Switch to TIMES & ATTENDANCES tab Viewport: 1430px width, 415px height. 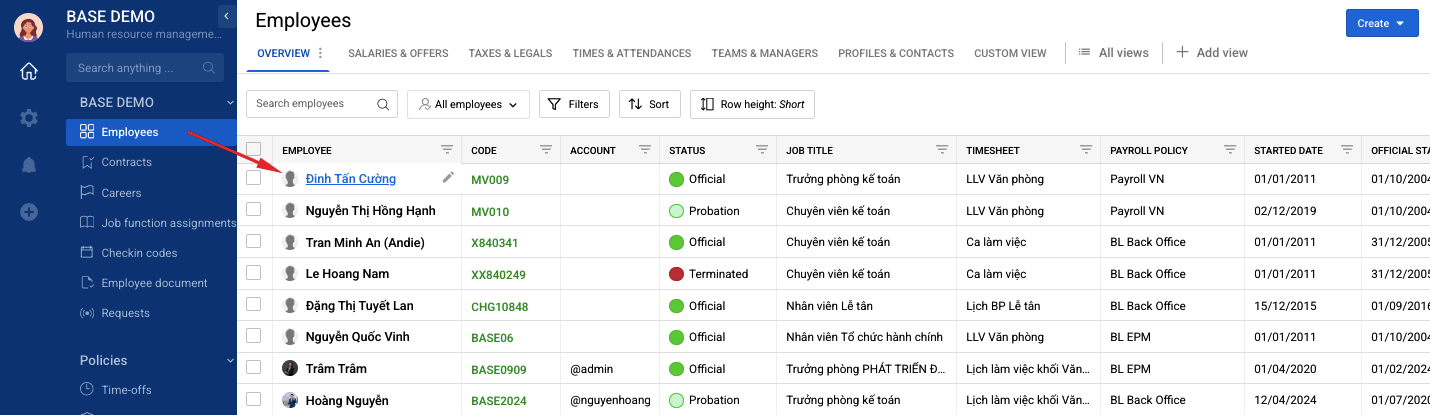point(632,53)
